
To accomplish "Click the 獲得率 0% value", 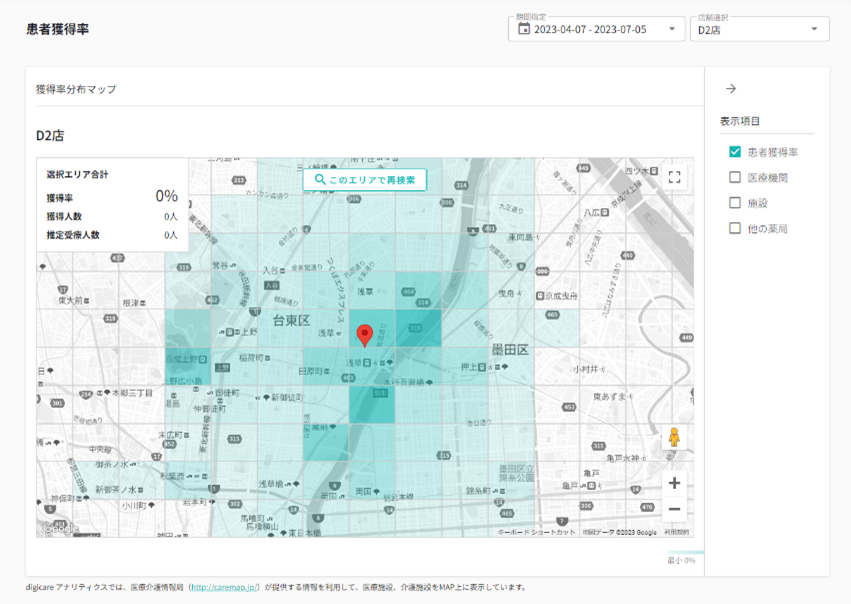I will [x=167, y=196].
